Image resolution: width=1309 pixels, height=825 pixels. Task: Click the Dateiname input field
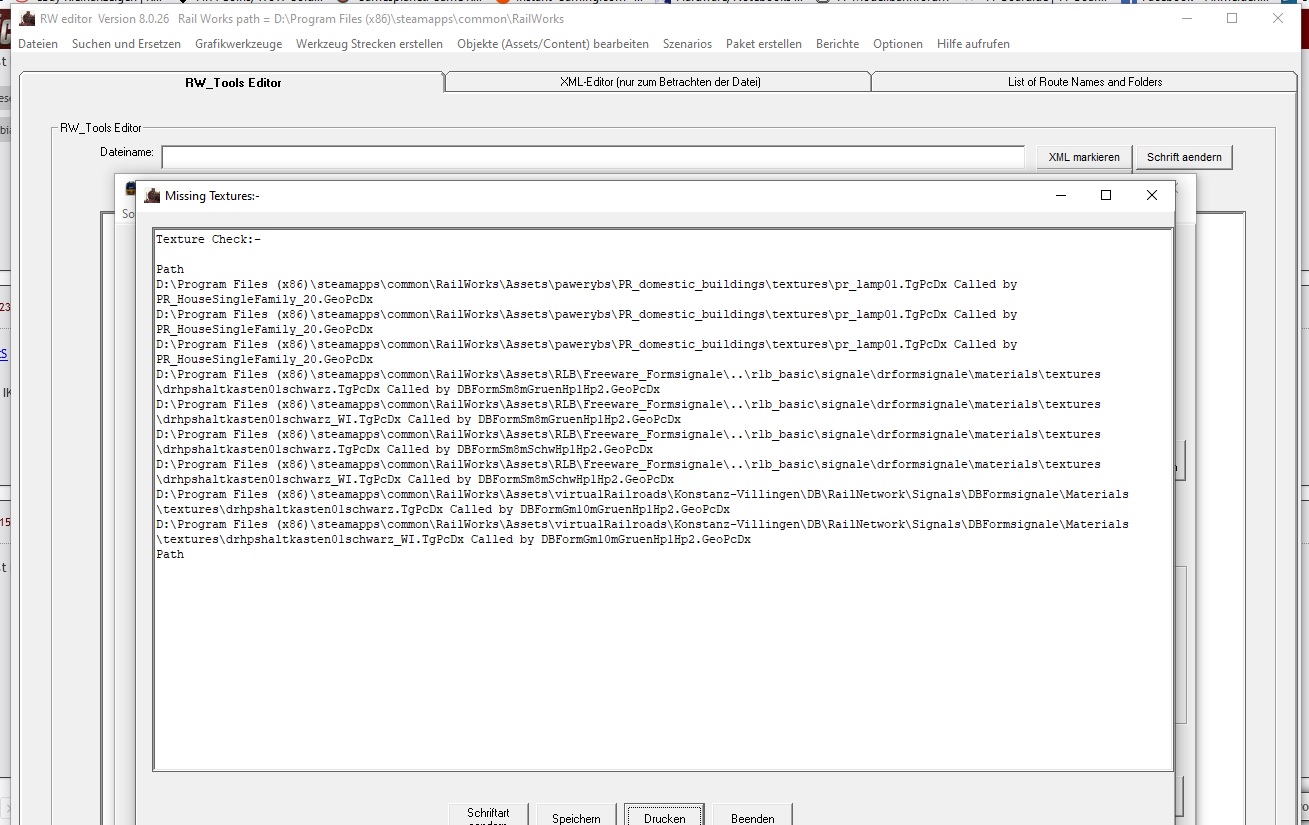point(593,157)
